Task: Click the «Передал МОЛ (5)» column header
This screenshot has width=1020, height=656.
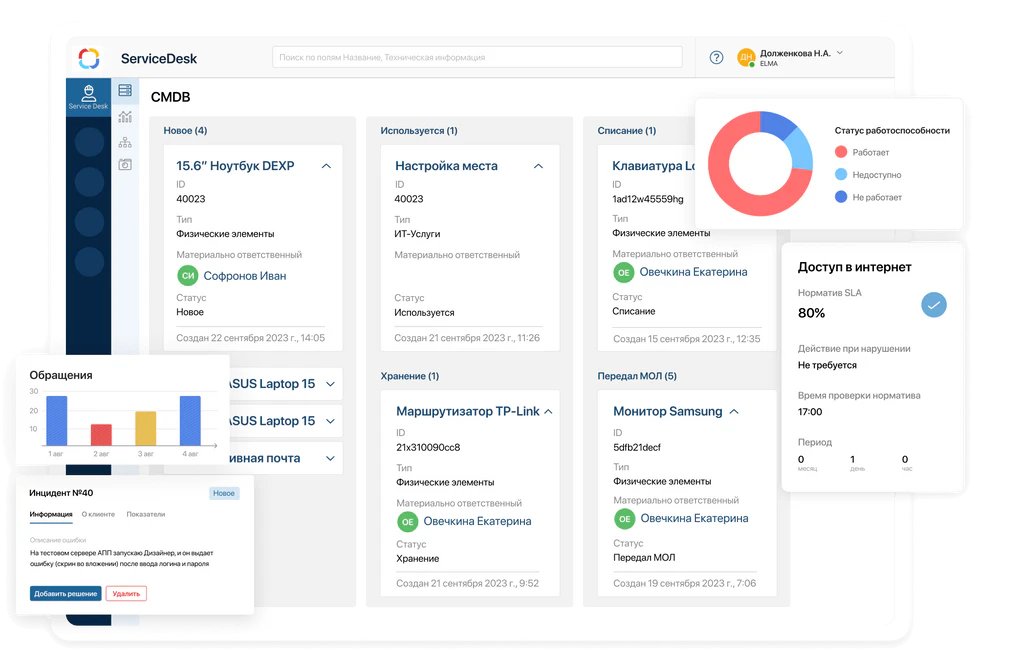Action: (637, 376)
